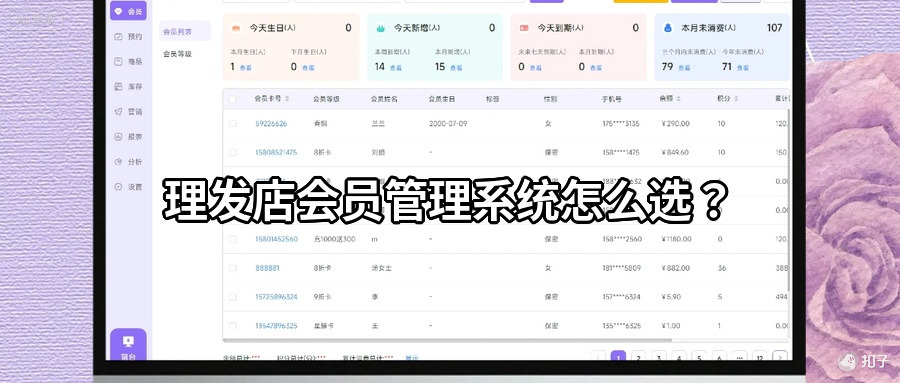Go to the next page with the arrow
The height and width of the screenshot is (383, 900).
pos(780,357)
